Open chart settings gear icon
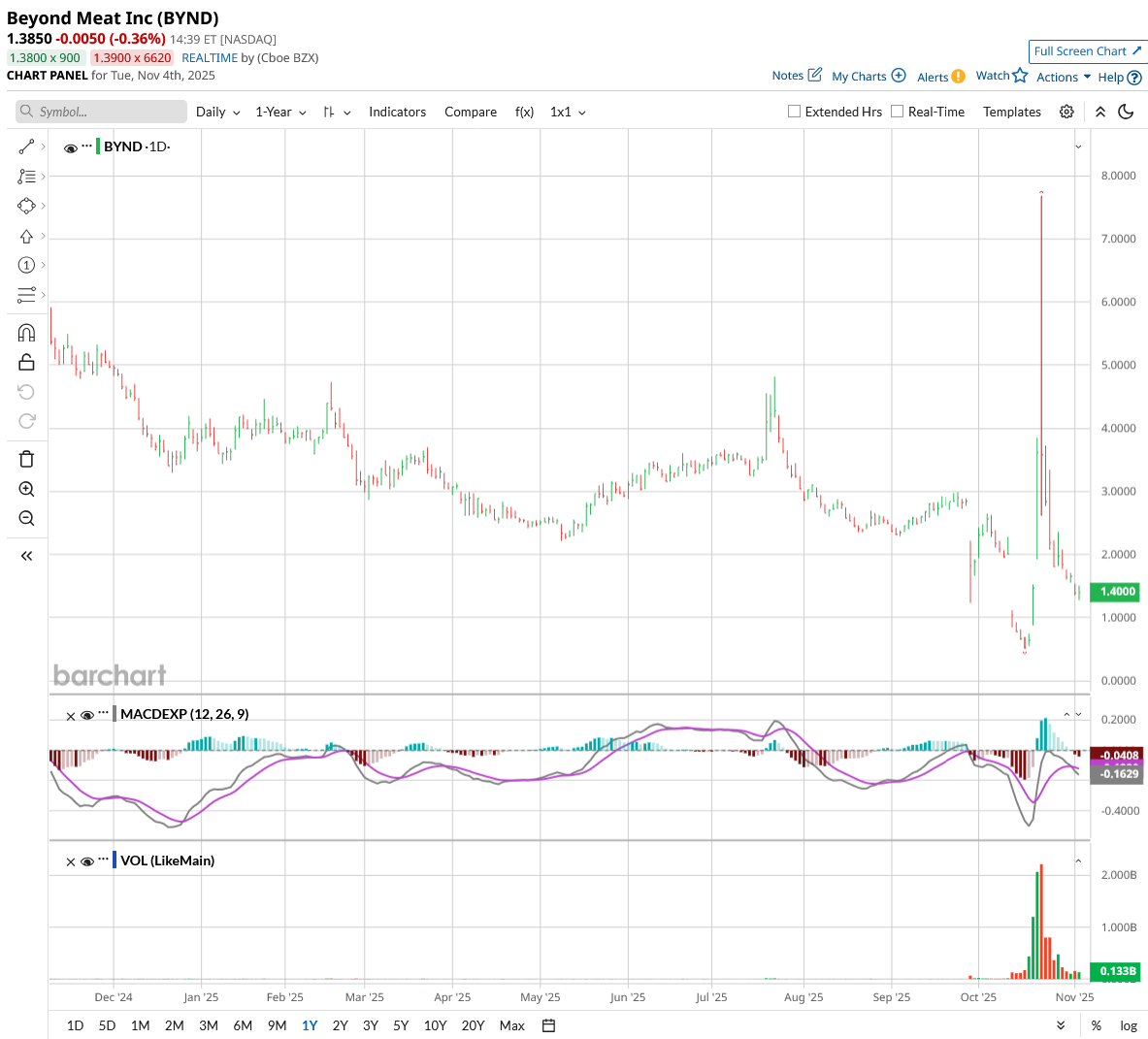This screenshot has height=1039, width=1148. (x=1066, y=112)
